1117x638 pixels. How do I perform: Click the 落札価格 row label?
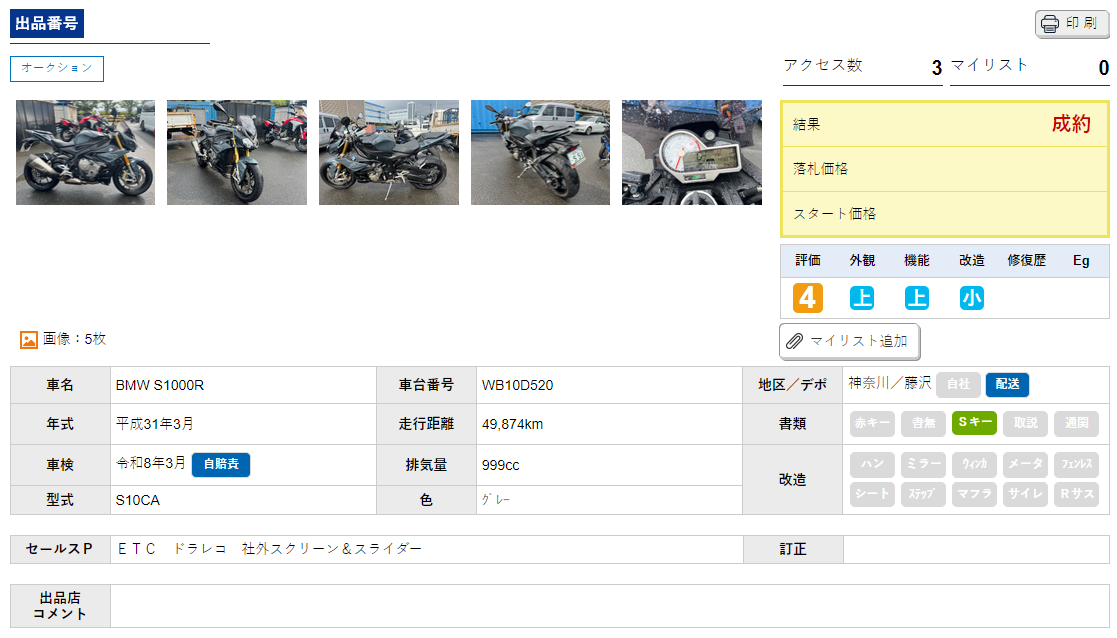[821, 169]
